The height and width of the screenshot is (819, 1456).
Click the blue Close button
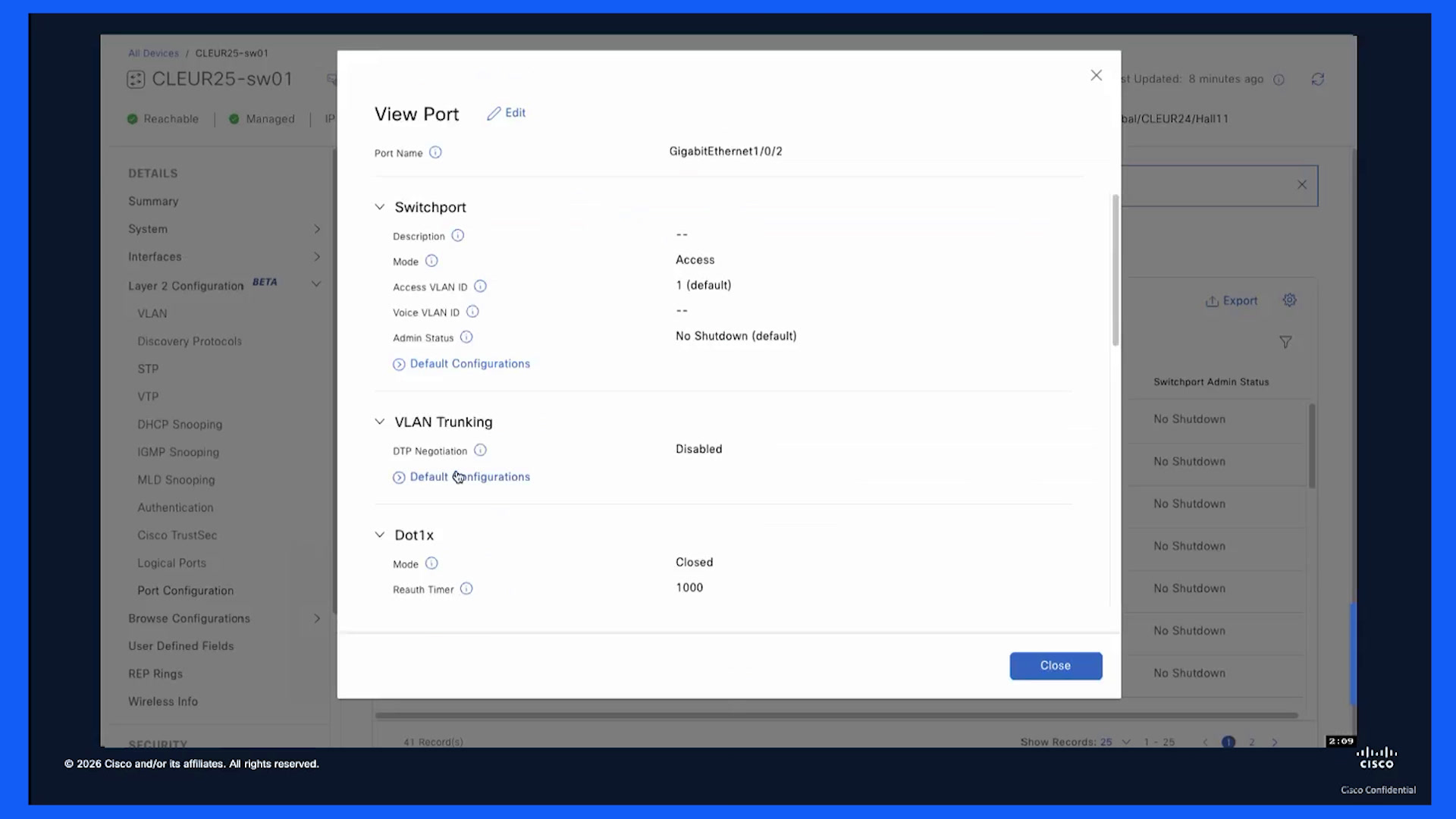click(x=1056, y=666)
